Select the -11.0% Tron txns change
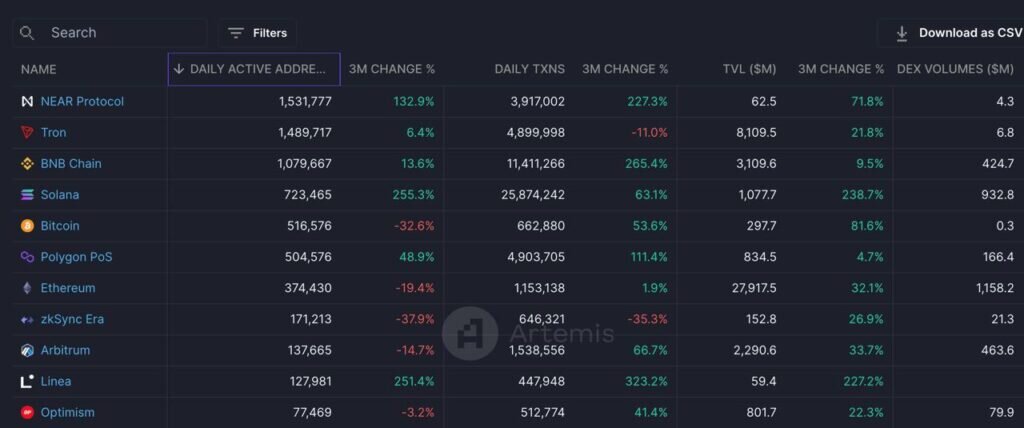 click(x=650, y=133)
